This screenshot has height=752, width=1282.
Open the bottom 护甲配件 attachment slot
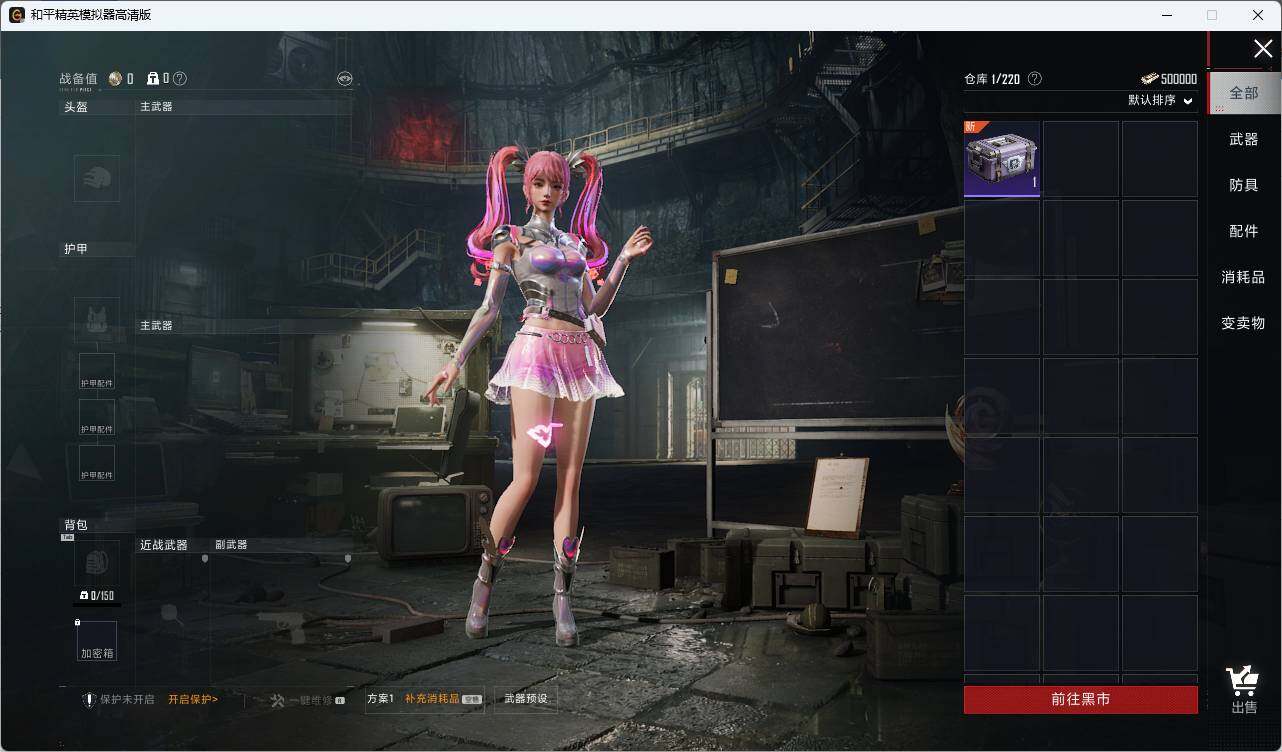[x=97, y=463]
